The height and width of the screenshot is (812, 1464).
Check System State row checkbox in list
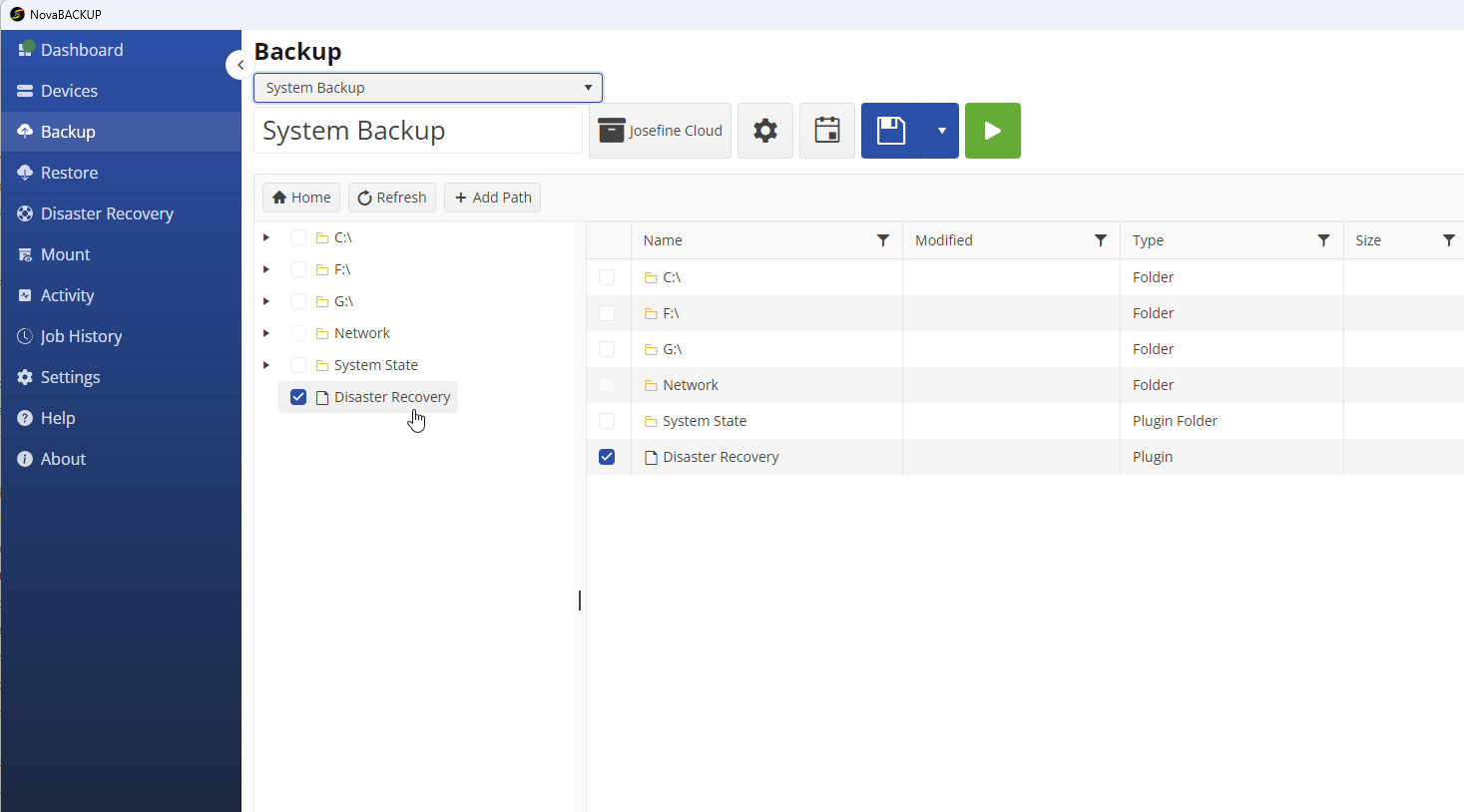(x=607, y=421)
